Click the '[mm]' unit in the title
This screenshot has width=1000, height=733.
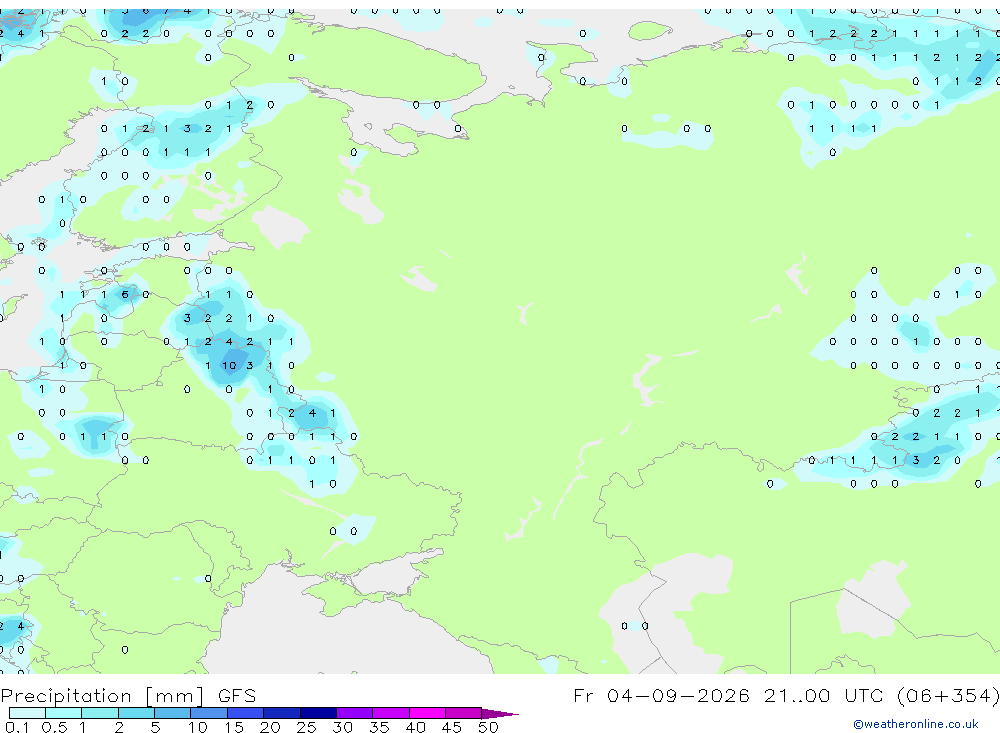(x=174, y=696)
